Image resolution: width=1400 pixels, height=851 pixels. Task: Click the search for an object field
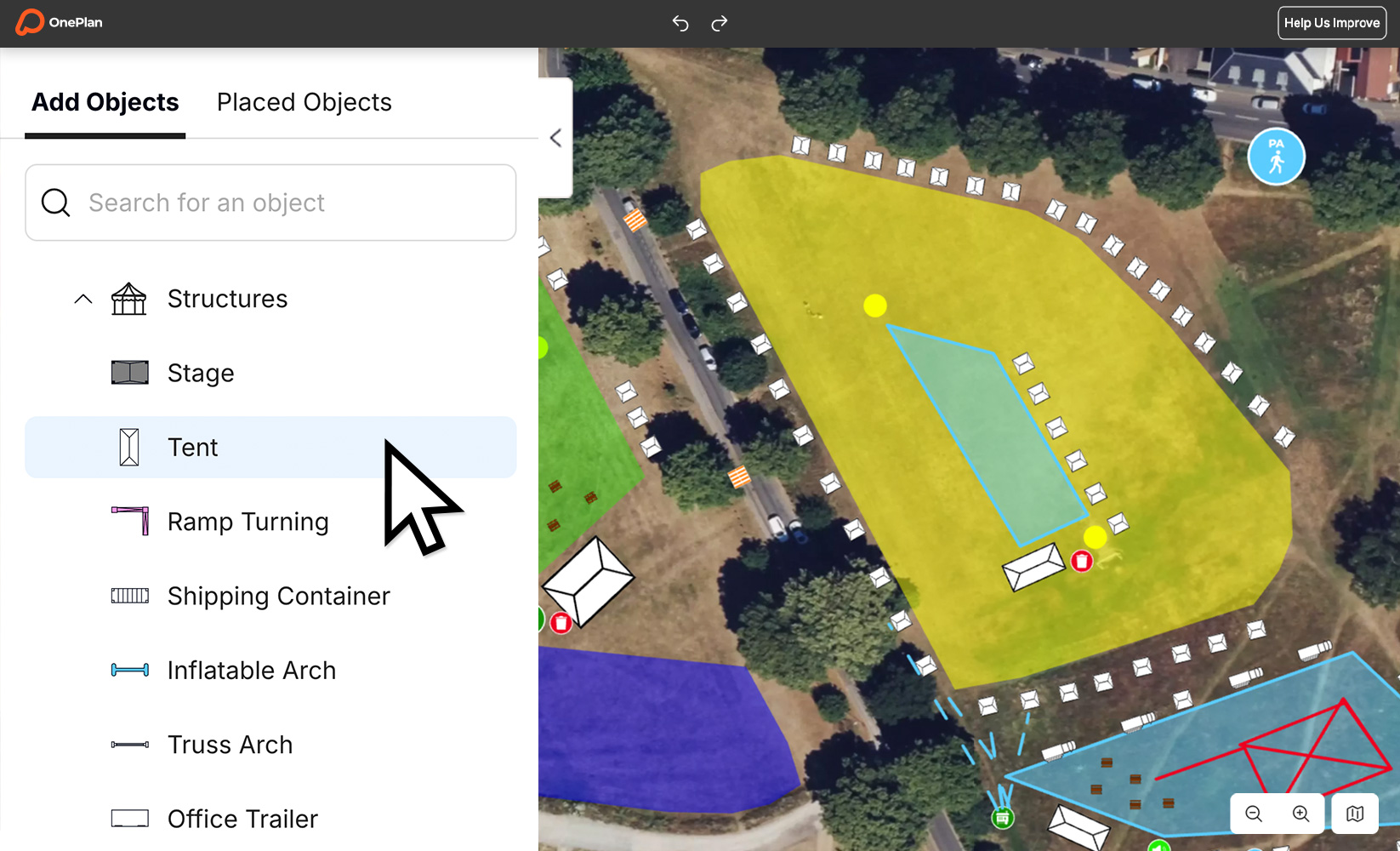click(270, 203)
